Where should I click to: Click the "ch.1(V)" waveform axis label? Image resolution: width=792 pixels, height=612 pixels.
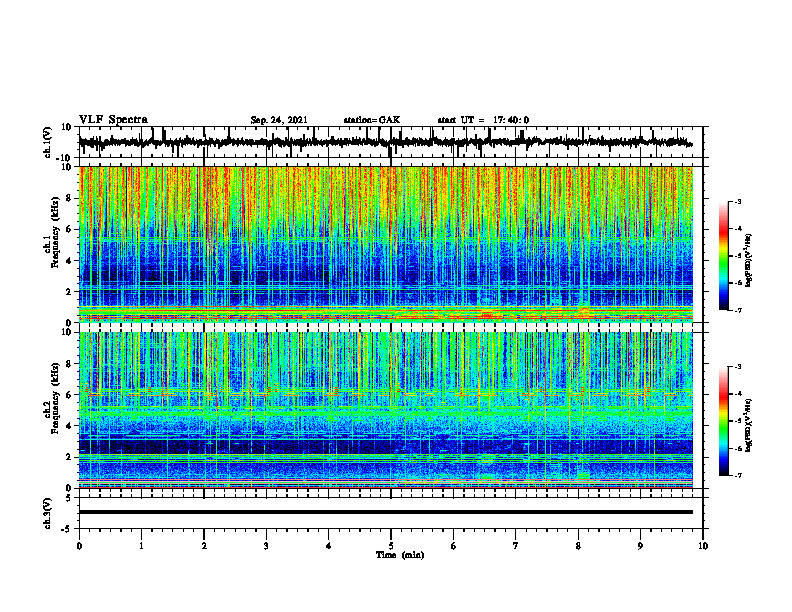[x=48, y=142]
